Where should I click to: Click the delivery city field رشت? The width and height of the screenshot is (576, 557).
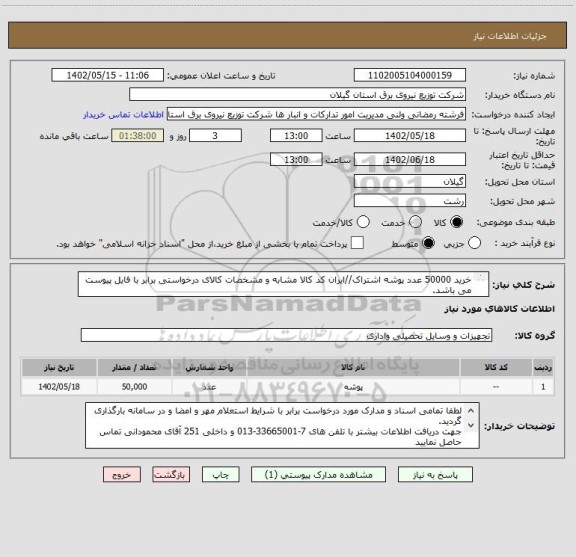(410, 201)
